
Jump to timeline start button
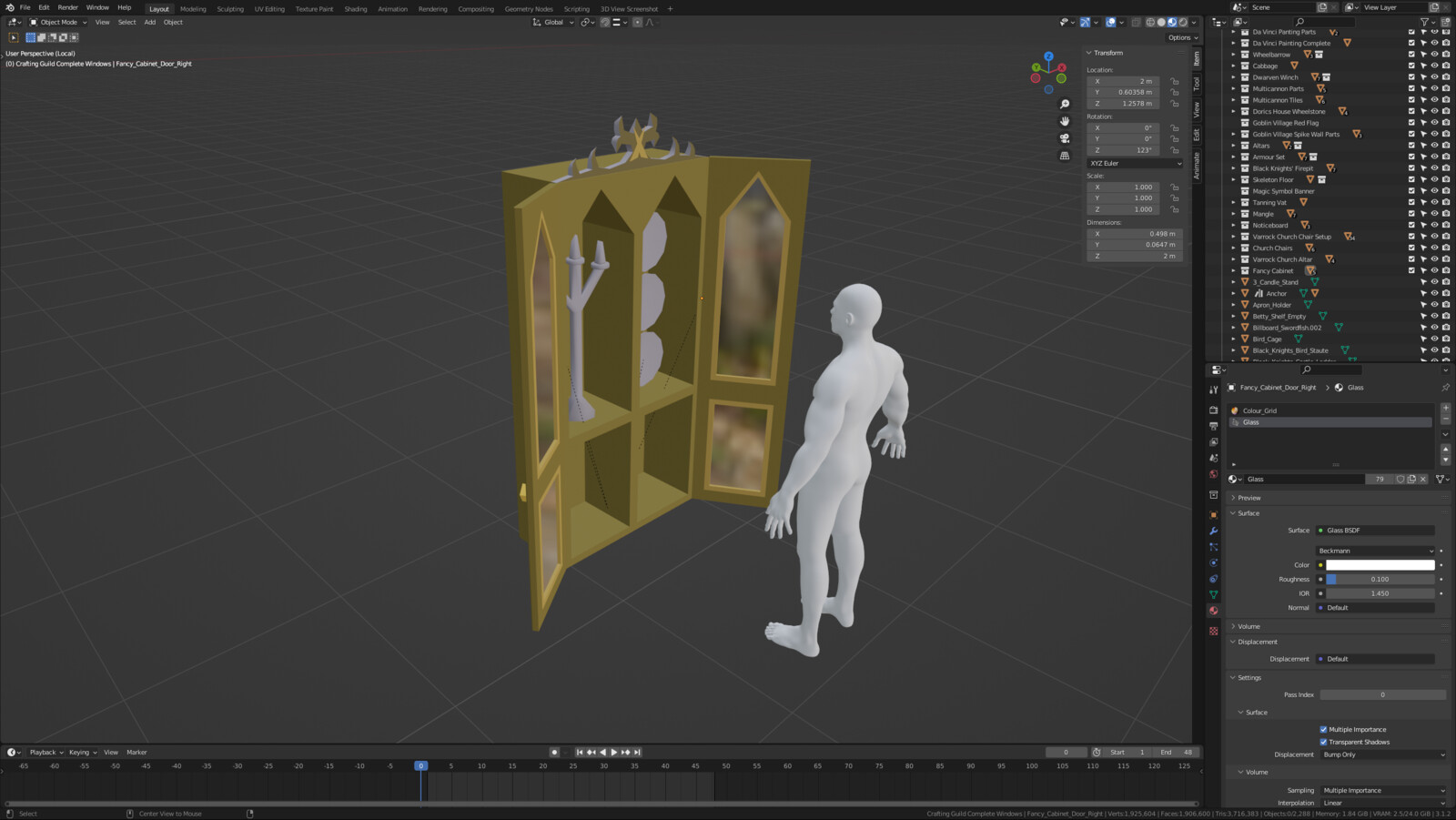[x=580, y=753]
